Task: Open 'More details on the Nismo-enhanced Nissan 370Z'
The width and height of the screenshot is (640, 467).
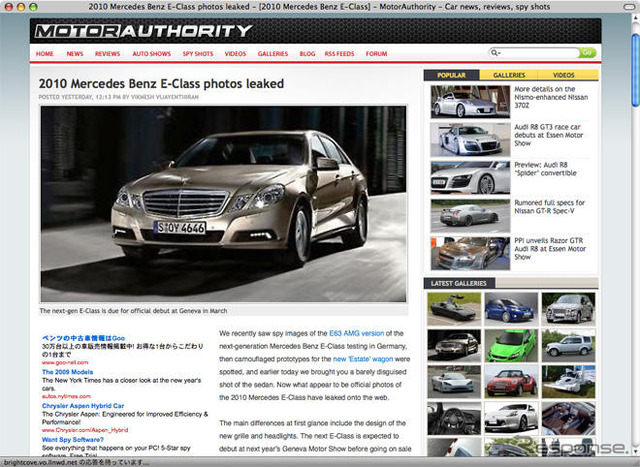Action: click(551, 97)
